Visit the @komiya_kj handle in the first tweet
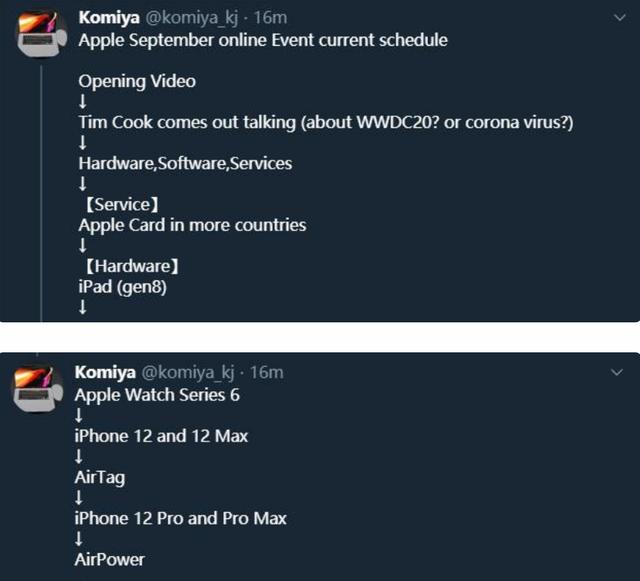 [191, 18]
